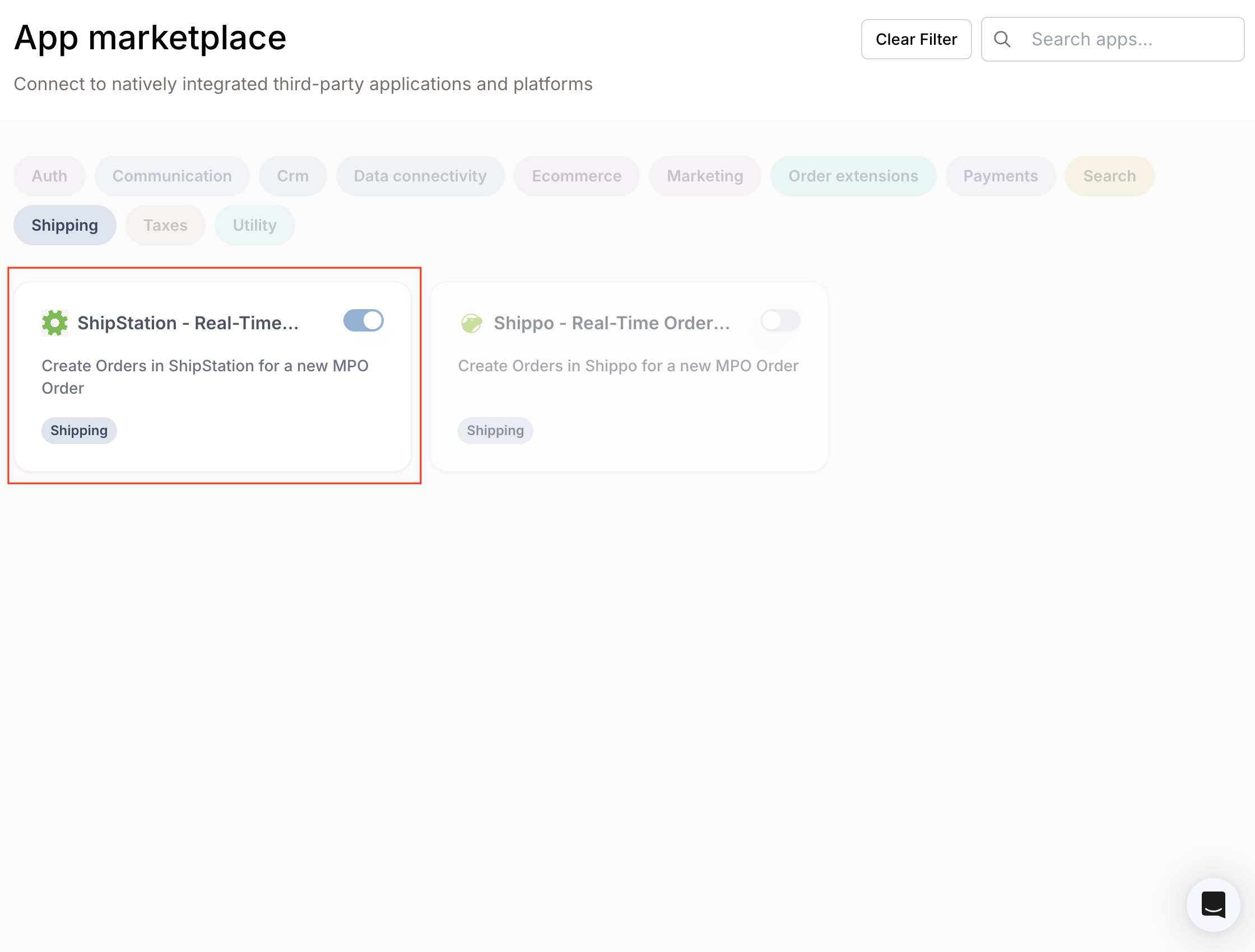The width and height of the screenshot is (1255, 952).
Task: Open the ShipStation app card
Action: 213,377
